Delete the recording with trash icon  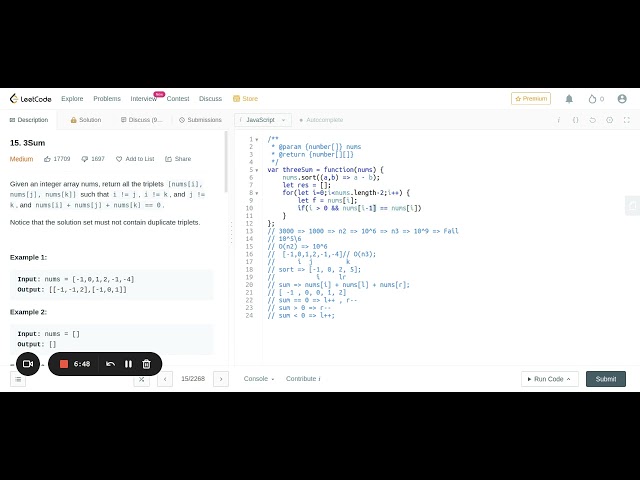coord(147,364)
